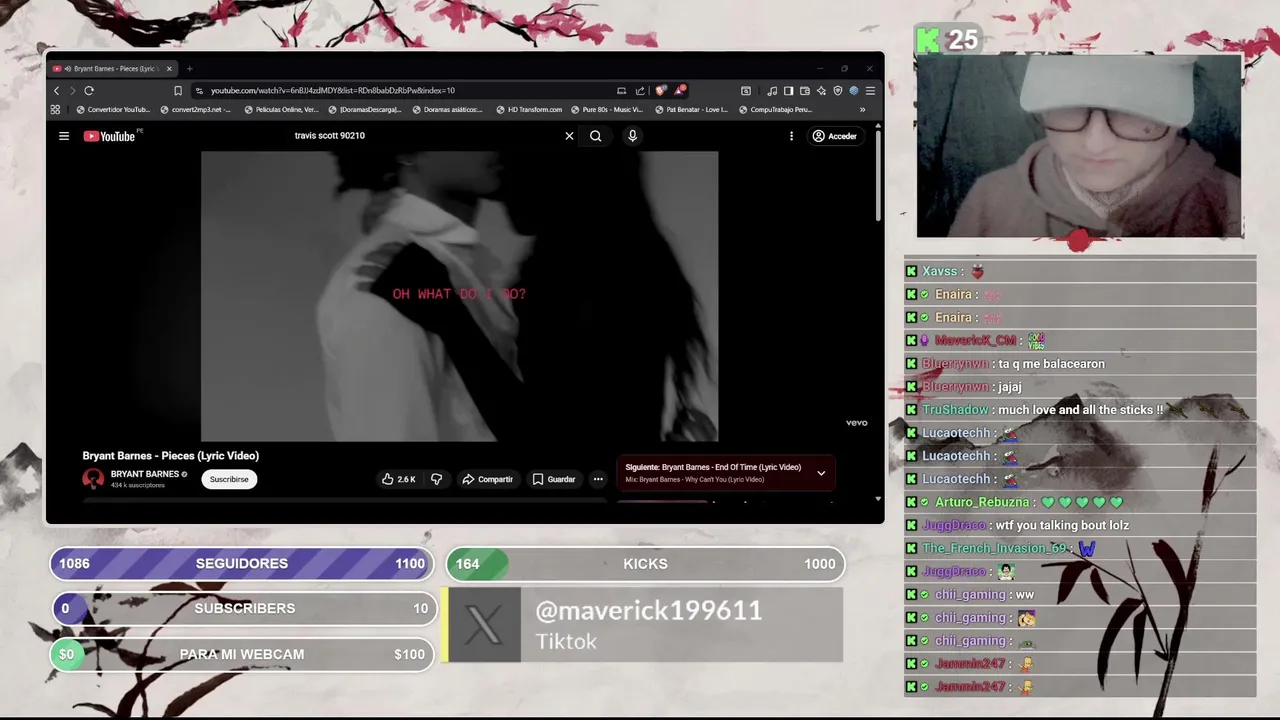
Task: Expand the hidden bookmarks chevron
Action: [x=862, y=110]
